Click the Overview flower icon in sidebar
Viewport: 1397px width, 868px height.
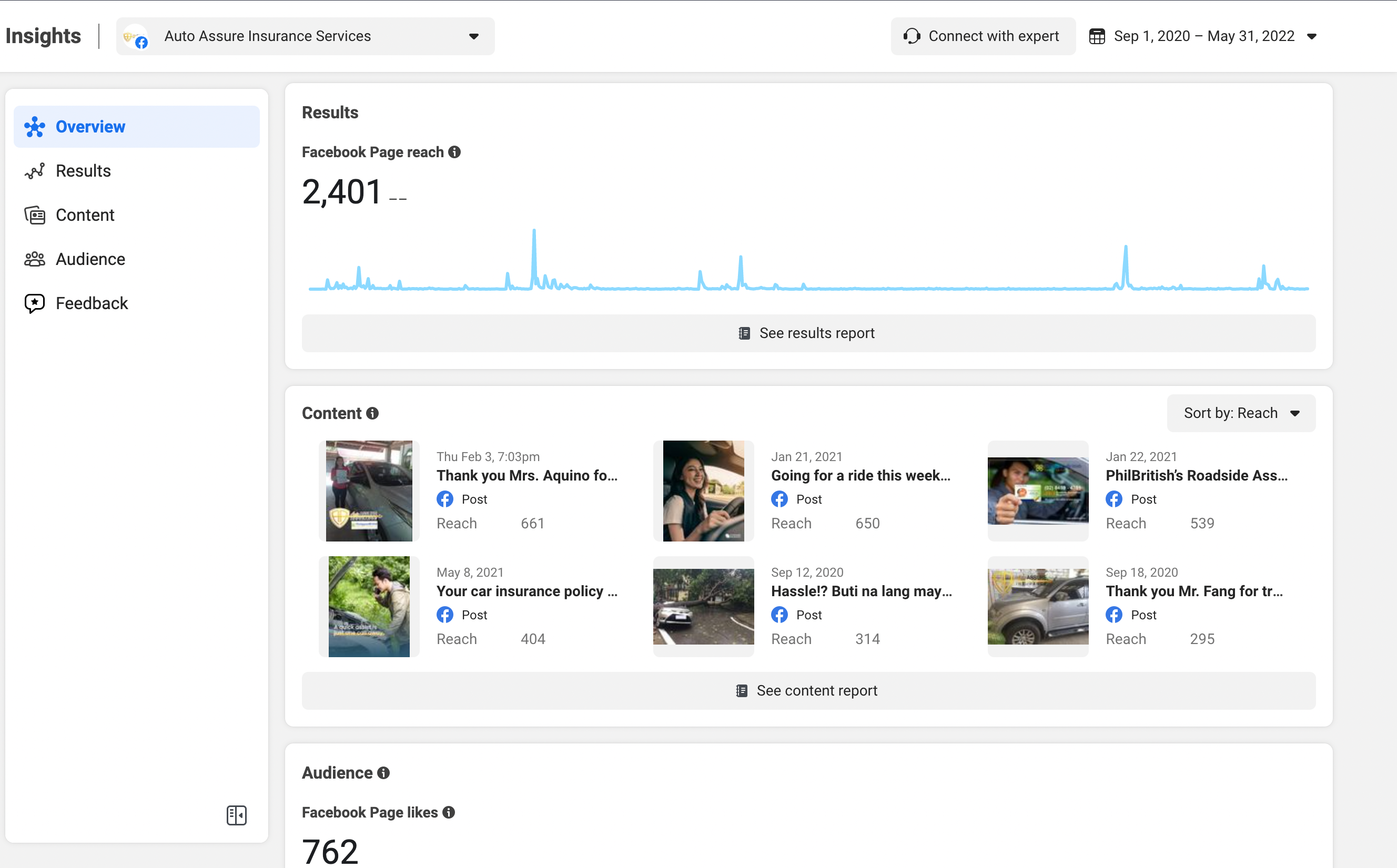coord(34,127)
